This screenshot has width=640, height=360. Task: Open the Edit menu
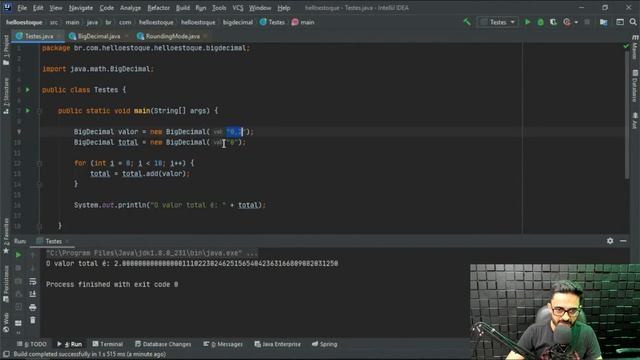(x=38, y=8)
